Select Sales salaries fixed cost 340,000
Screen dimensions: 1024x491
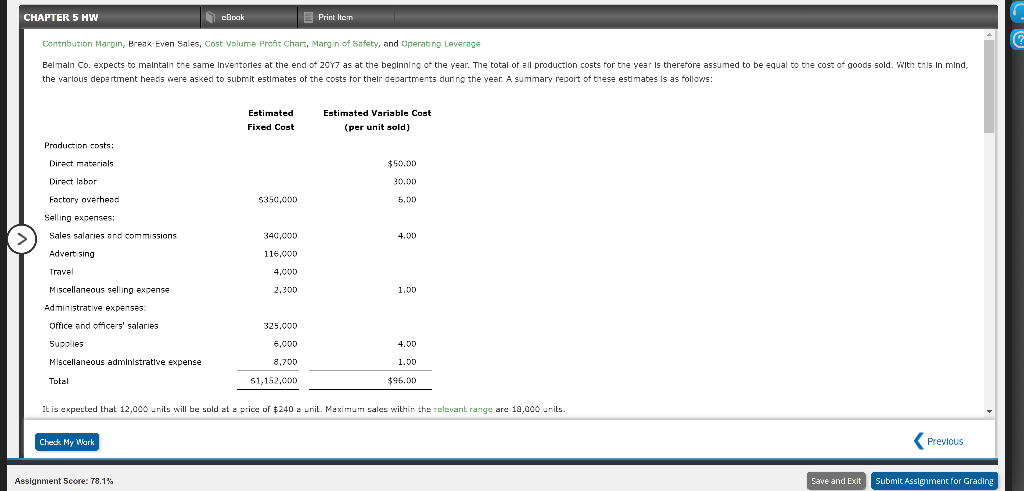coord(280,235)
